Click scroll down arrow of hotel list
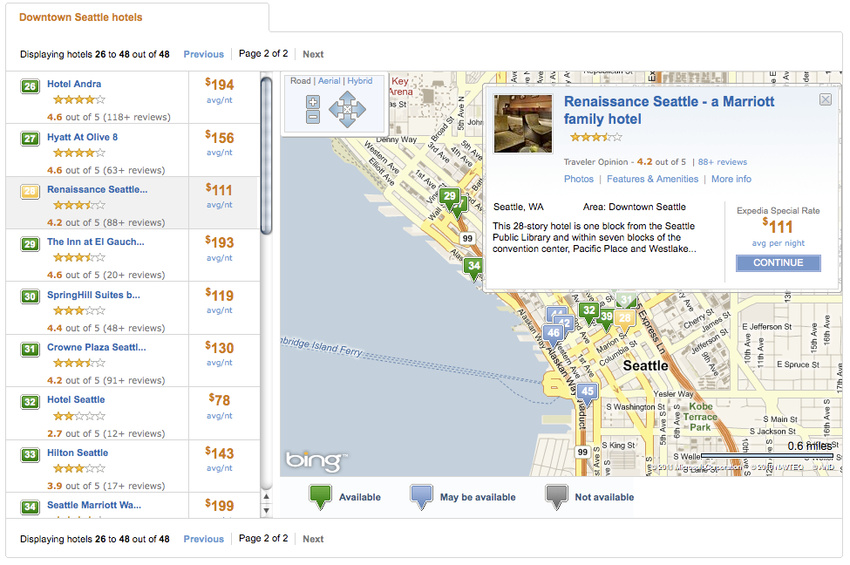Image resolution: width=850 pixels, height=565 pixels. pos(266,510)
